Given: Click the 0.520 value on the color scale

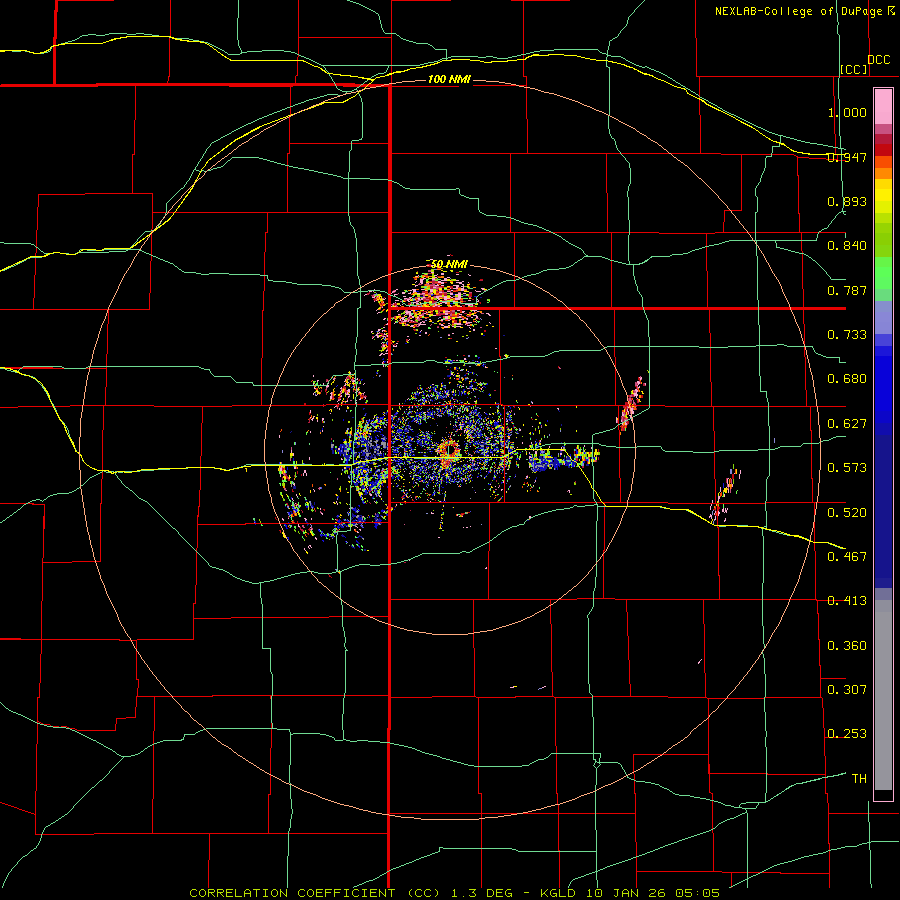Looking at the screenshot, I should (x=847, y=513).
